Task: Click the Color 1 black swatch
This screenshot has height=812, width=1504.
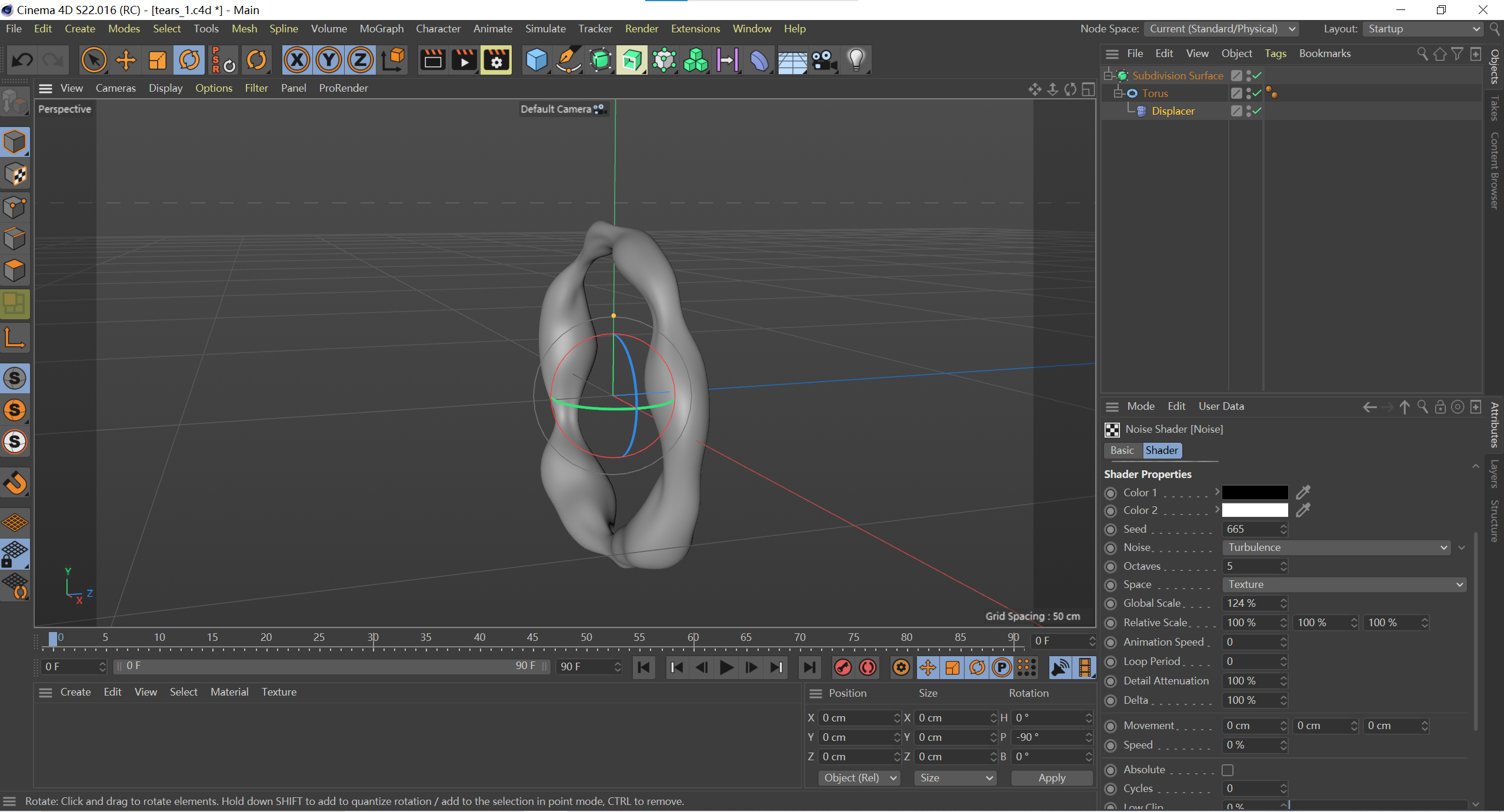Action: [1255, 492]
